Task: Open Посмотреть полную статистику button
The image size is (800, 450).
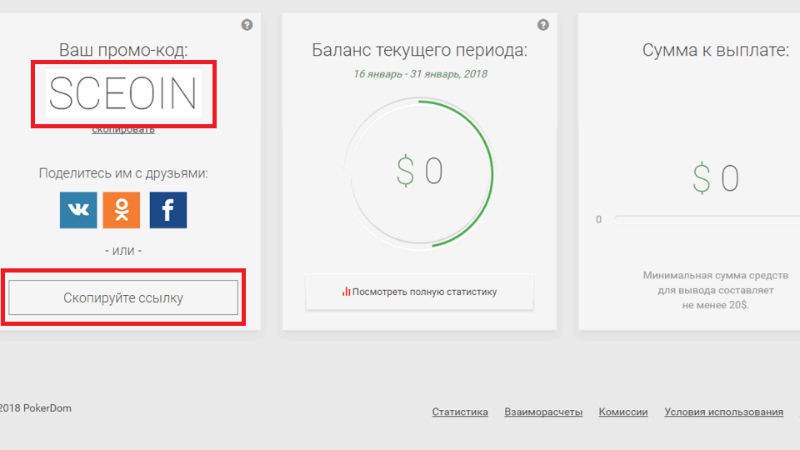Action: click(419, 292)
